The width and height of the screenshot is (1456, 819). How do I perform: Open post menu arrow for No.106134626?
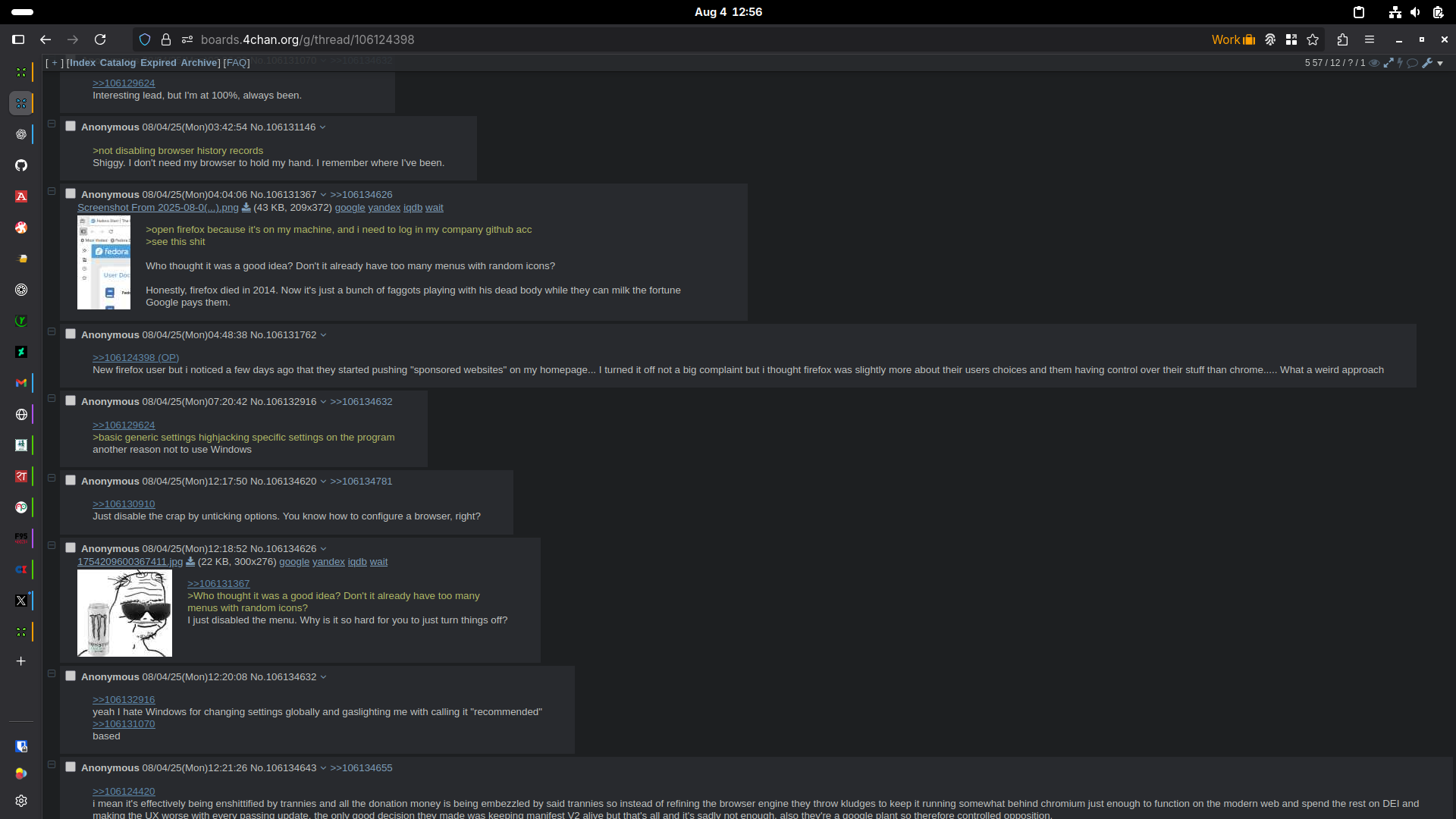point(323,549)
